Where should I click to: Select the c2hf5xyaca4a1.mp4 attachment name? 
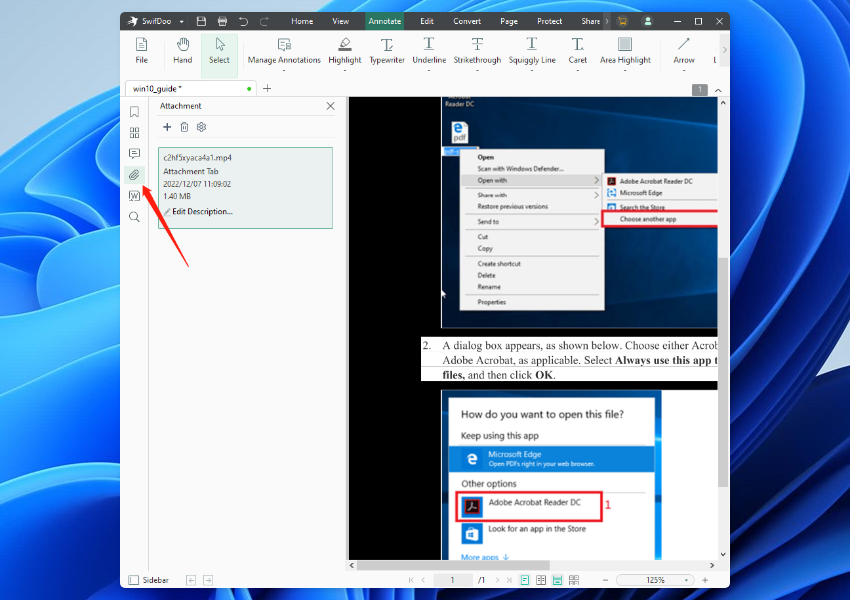tap(197, 158)
